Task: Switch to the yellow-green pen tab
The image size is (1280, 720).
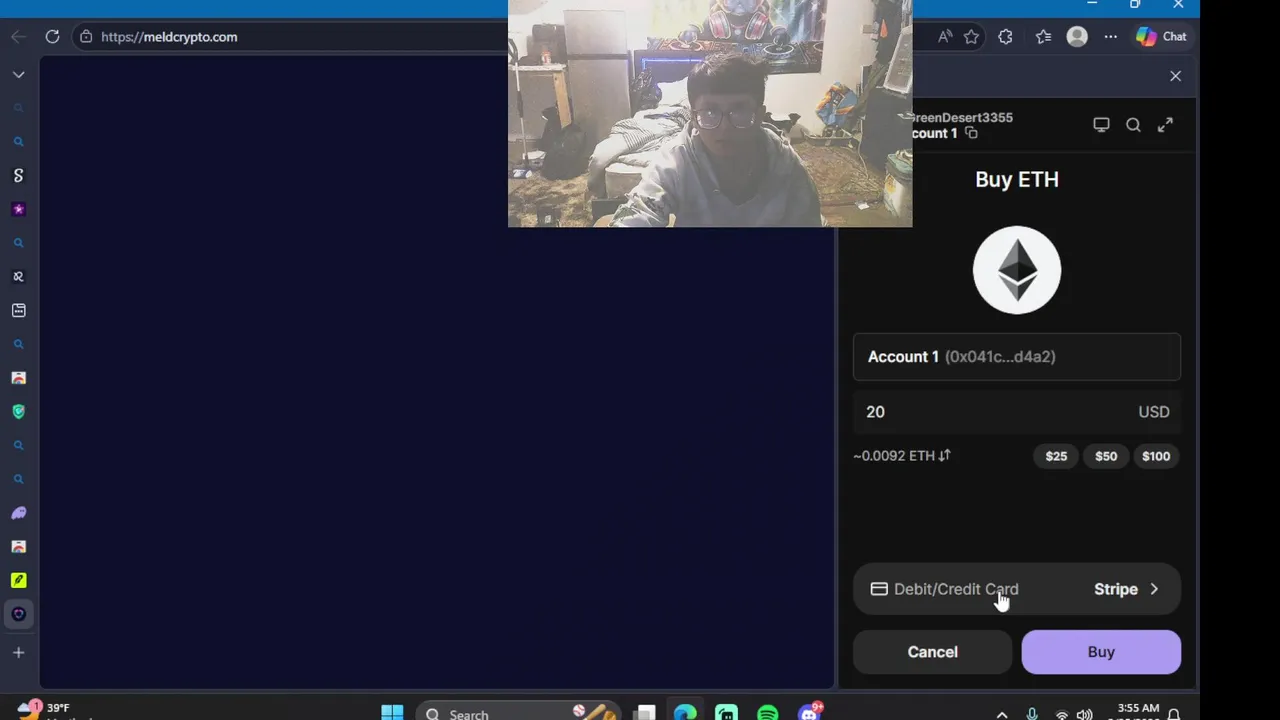Action: [x=18, y=580]
